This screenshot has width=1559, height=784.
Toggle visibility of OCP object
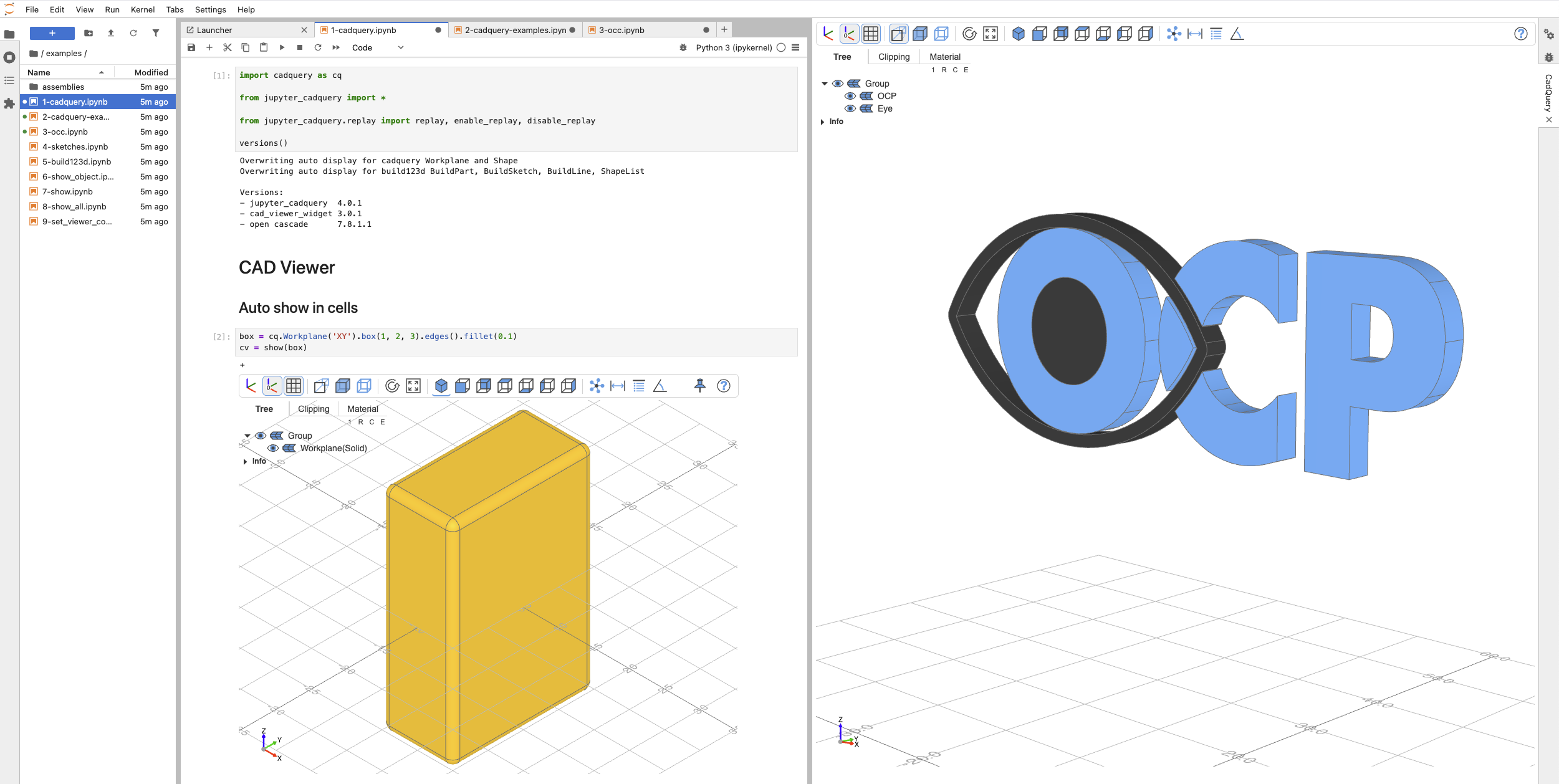[x=850, y=96]
